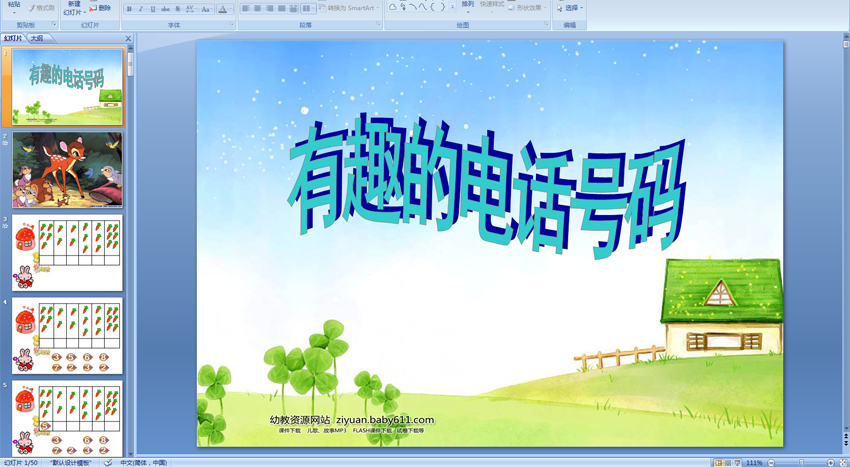Switch to the Slides (幻灯片) tab
Screen dimensions: 850x467
pos(13,38)
